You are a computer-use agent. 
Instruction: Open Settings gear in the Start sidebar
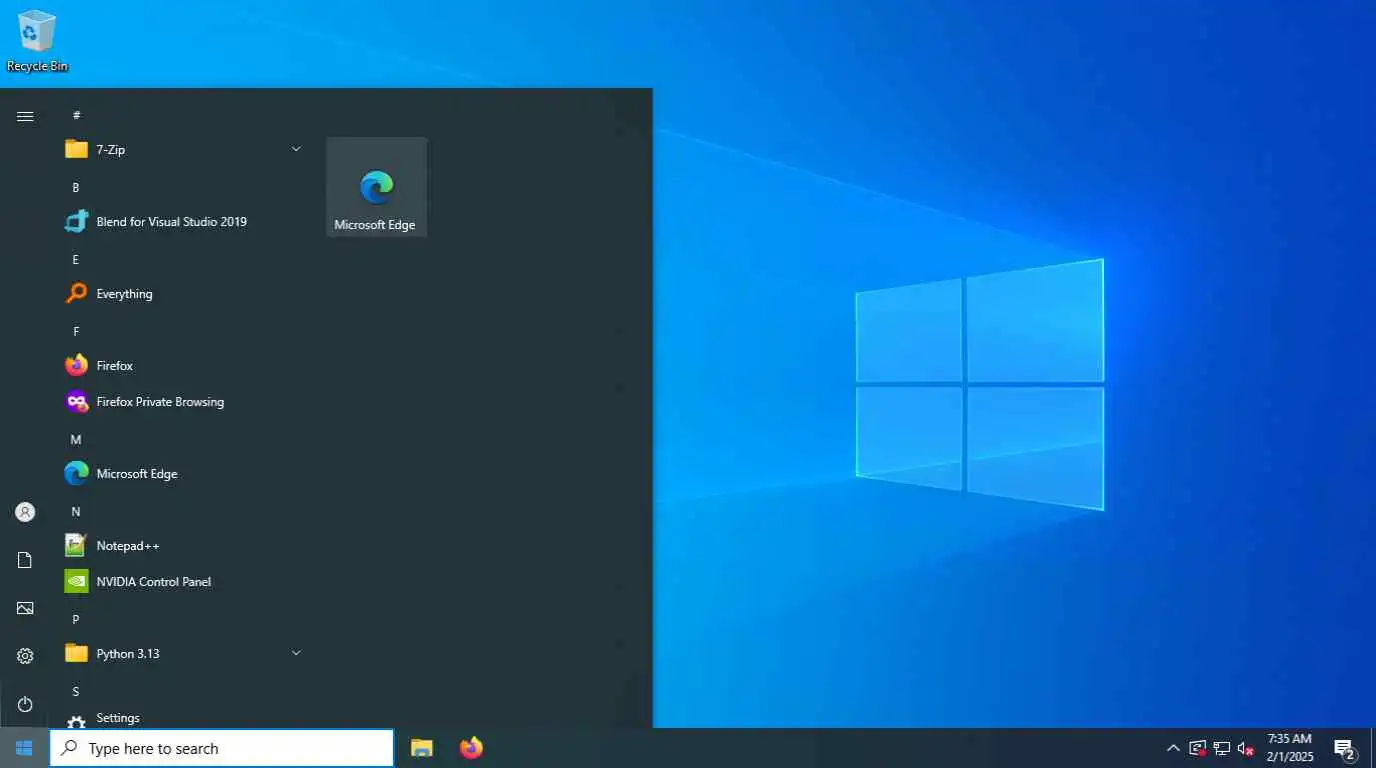[x=25, y=656]
